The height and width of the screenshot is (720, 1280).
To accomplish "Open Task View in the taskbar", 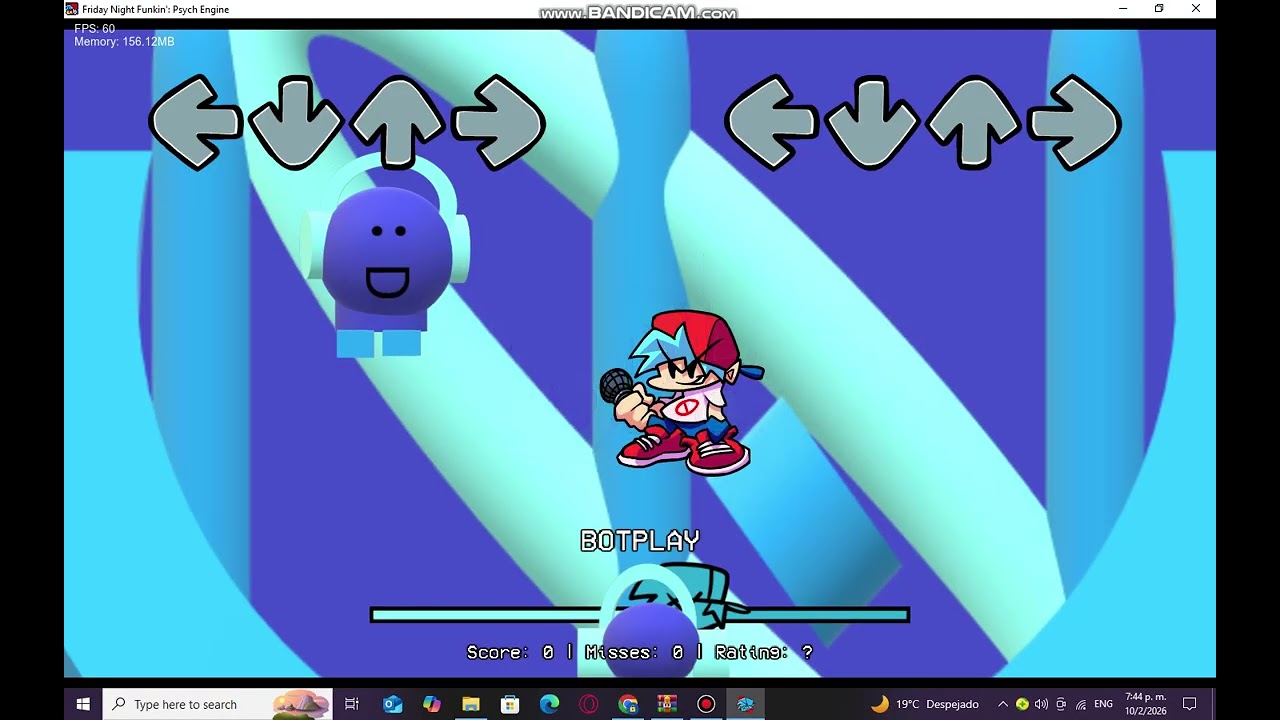I will [x=352, y=704].
